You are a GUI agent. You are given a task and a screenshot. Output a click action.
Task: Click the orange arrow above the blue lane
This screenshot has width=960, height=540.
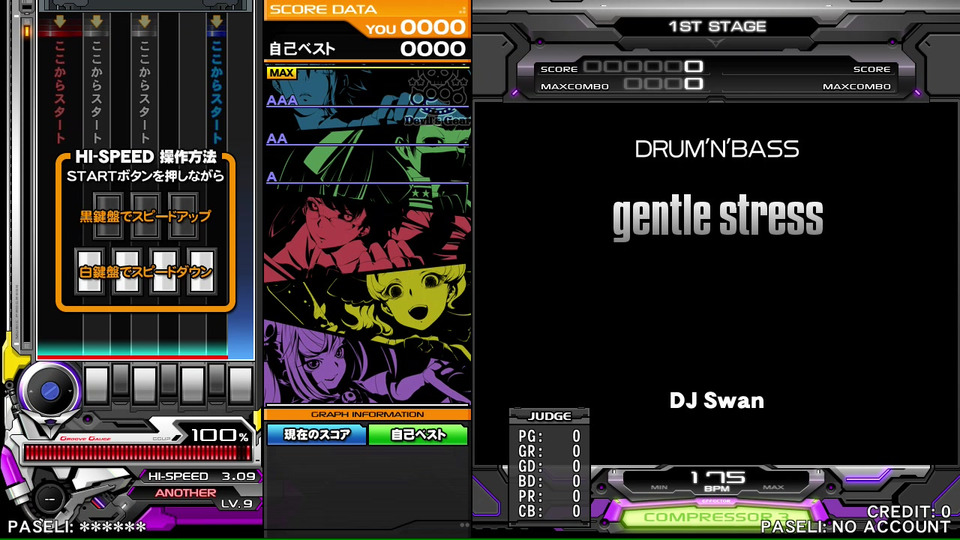pos(216,22)
